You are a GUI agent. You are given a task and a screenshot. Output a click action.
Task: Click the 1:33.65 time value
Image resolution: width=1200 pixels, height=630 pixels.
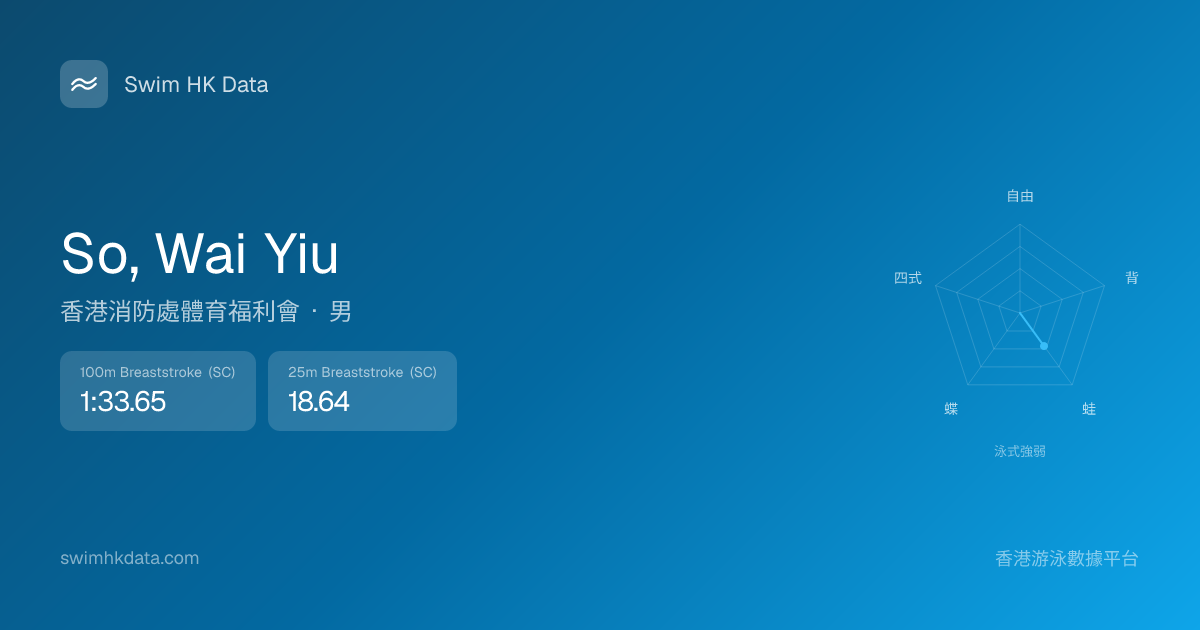pyautogui.click(x=123, y=402)
